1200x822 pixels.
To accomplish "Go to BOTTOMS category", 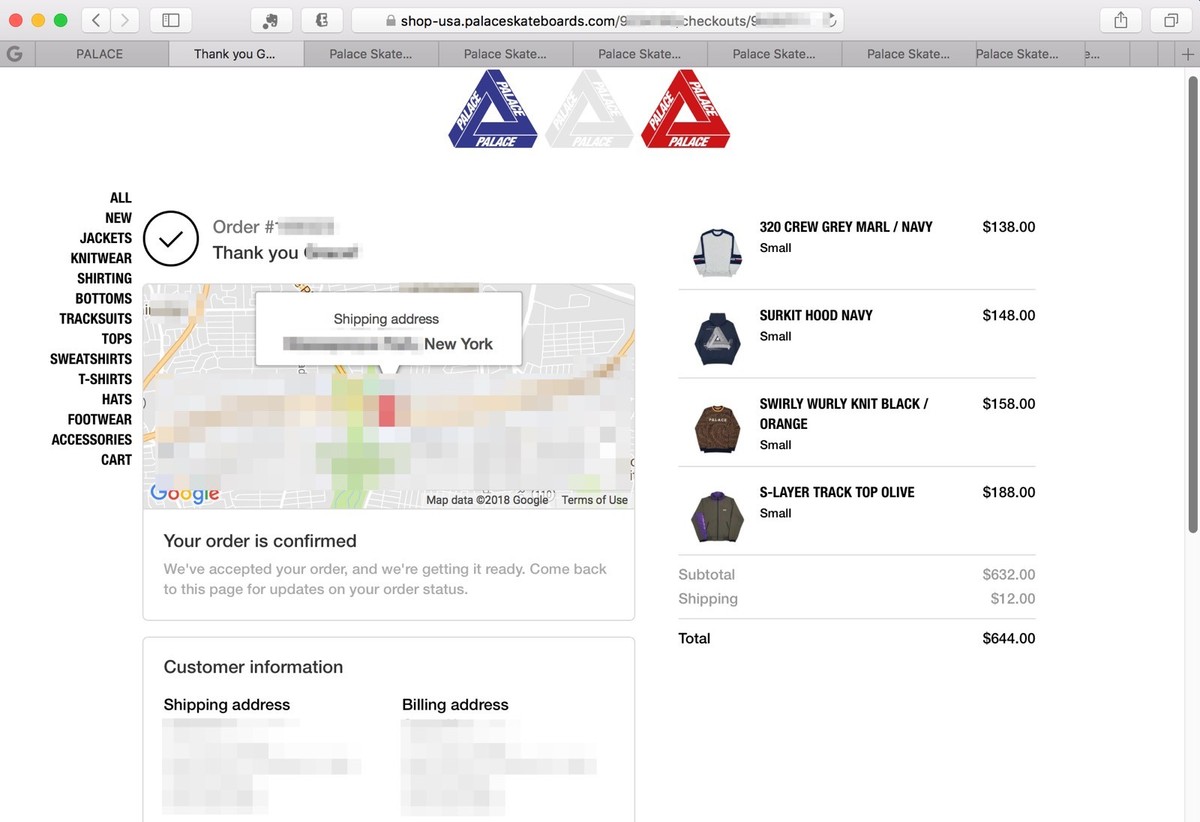I will pyautogui.click(x=104, y=298).
